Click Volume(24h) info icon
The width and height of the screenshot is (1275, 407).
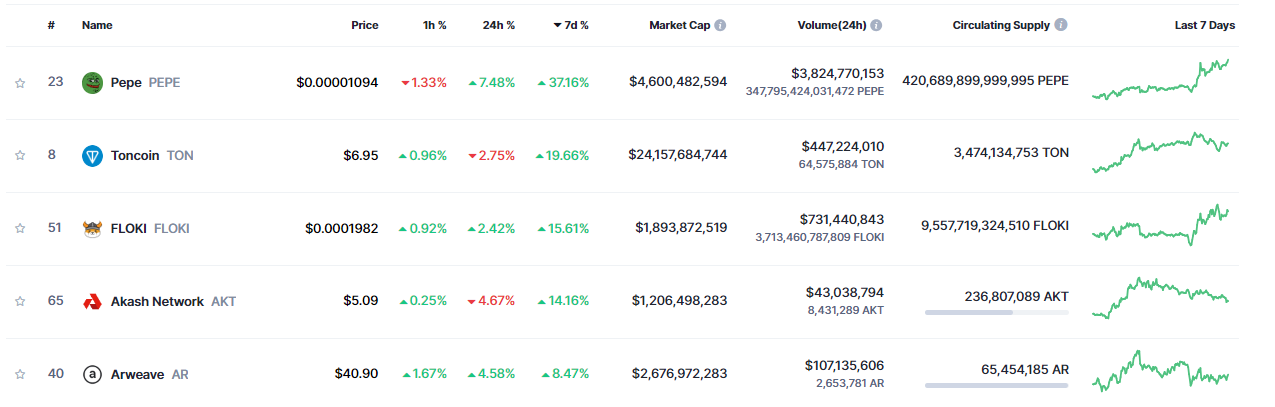point(876,25)
